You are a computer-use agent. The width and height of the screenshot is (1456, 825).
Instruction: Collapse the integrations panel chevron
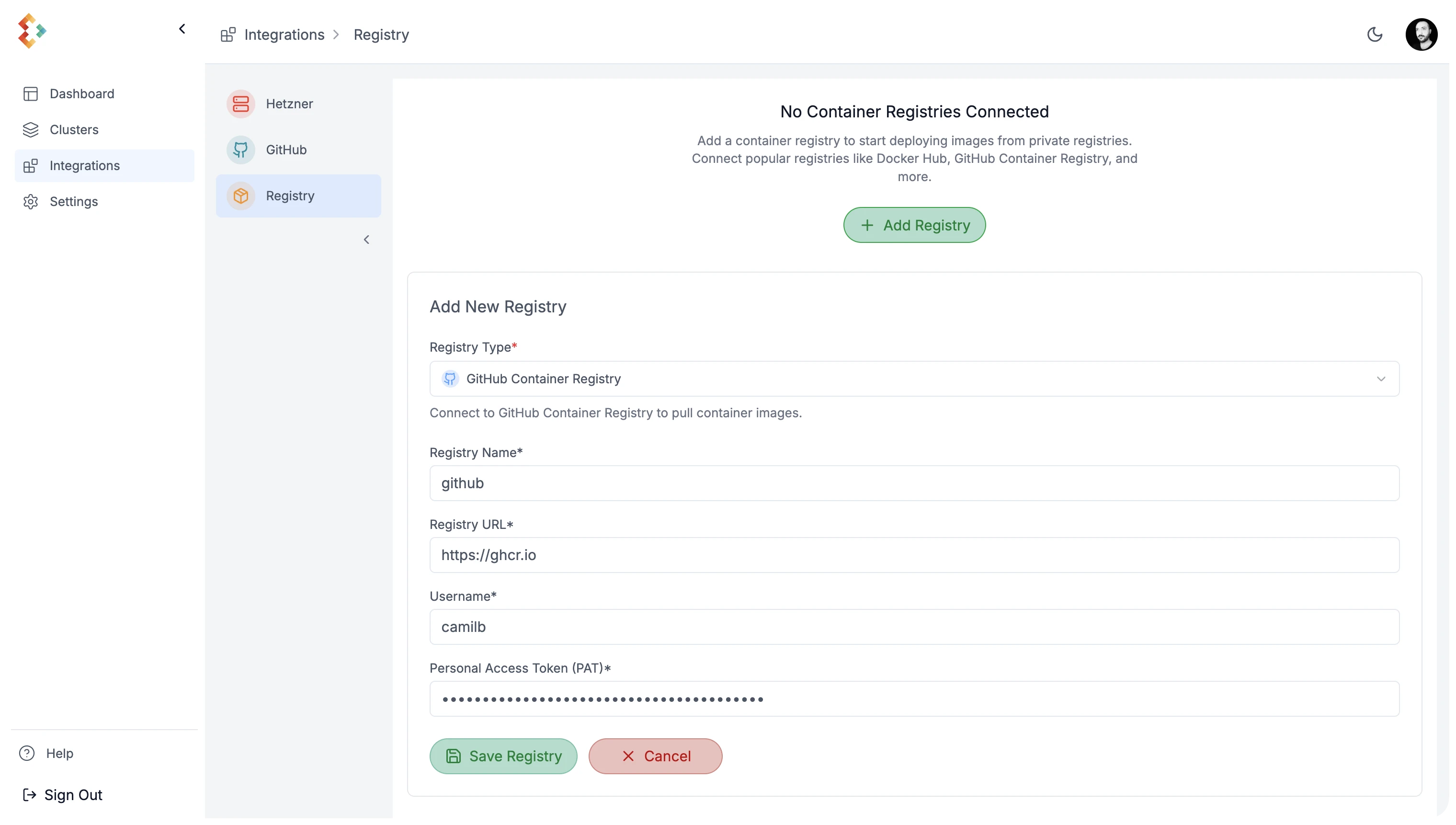coord(367,240)
